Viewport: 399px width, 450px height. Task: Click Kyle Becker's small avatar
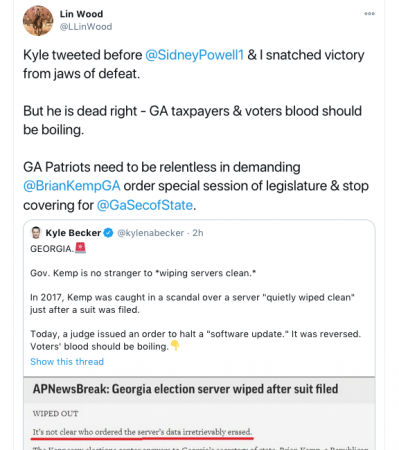click(x=36, y=233)
